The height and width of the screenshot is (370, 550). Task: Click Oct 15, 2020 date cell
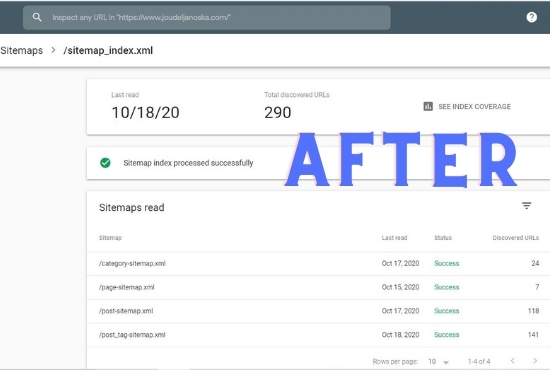click(x=400, y=287)
